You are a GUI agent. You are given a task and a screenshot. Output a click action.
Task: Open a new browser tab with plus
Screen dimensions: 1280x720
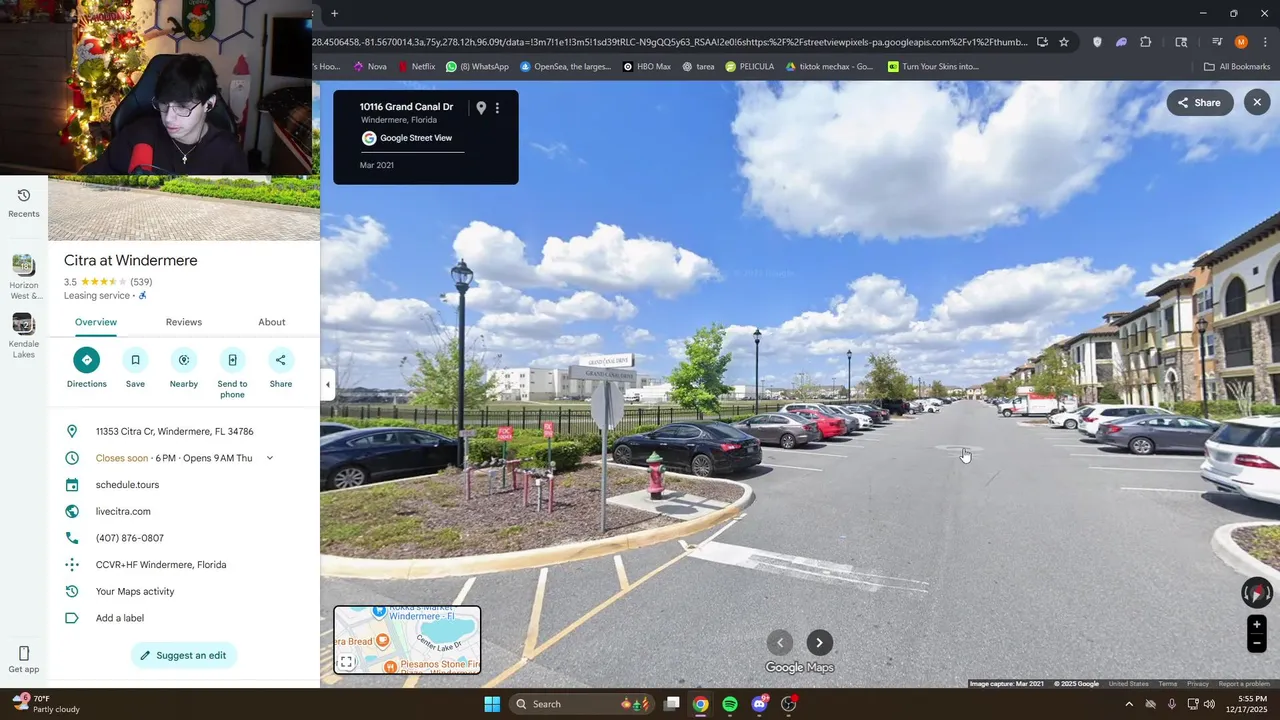[335, 13]
